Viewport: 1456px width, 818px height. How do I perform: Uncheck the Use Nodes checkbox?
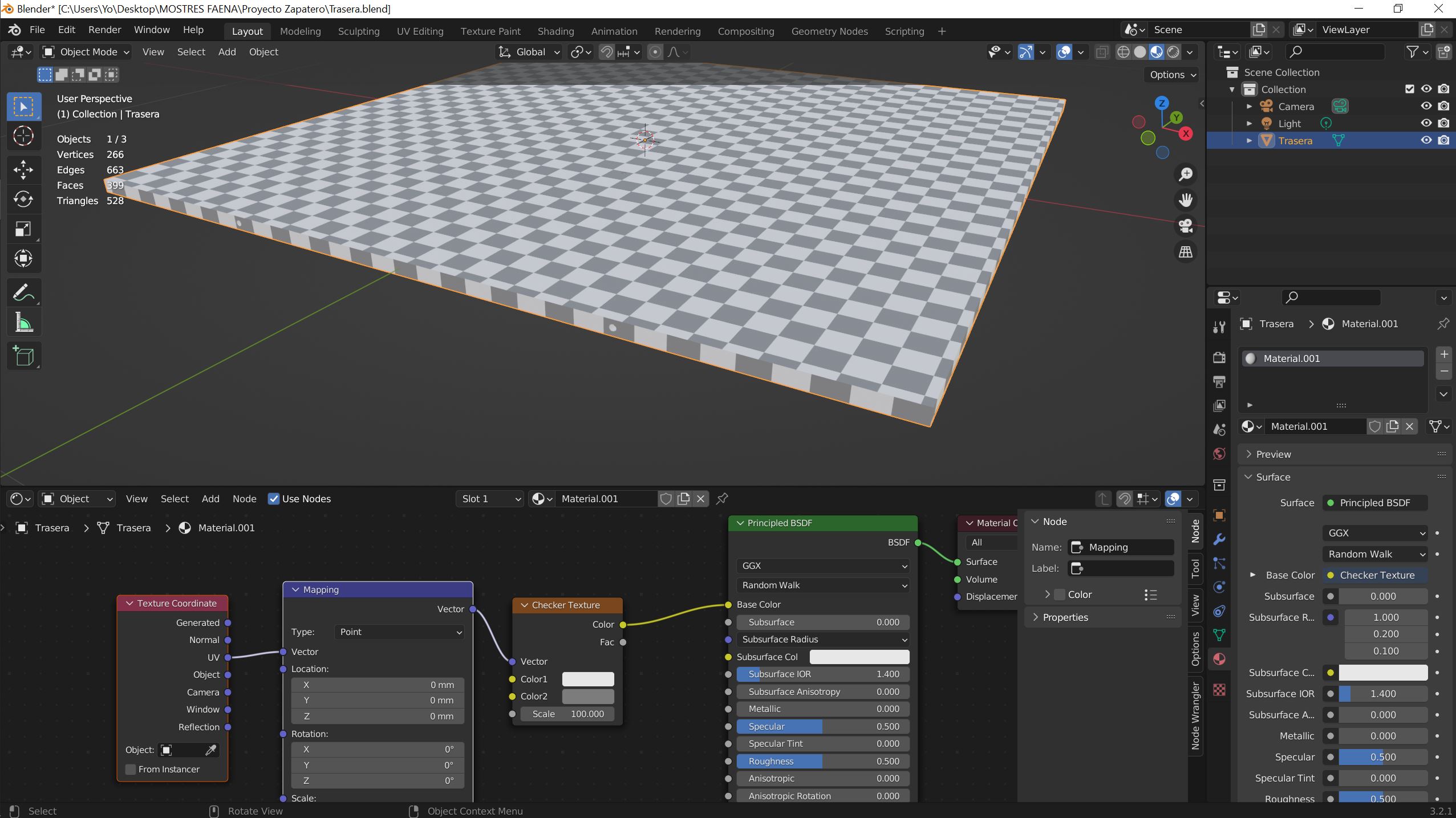coord(274,499)
